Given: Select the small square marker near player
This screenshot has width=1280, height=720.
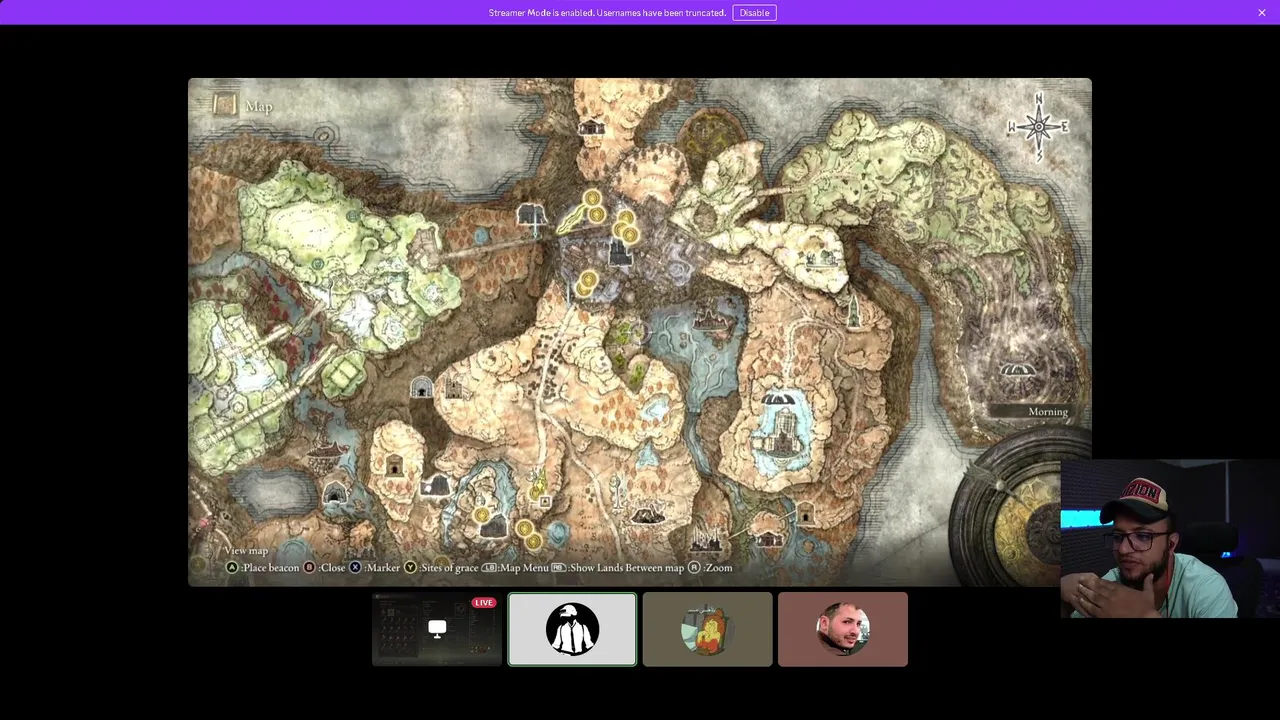Looking at the screenshot, I should pos(545,501).
